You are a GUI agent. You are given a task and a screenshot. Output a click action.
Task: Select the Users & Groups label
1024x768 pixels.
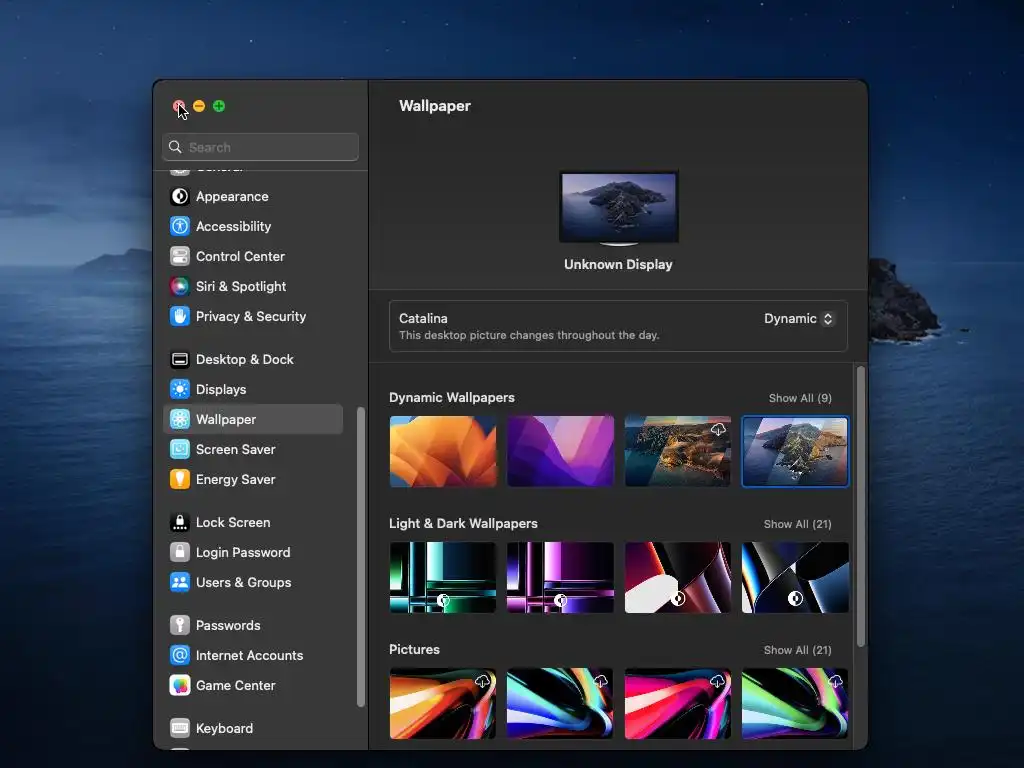(244, 583)
